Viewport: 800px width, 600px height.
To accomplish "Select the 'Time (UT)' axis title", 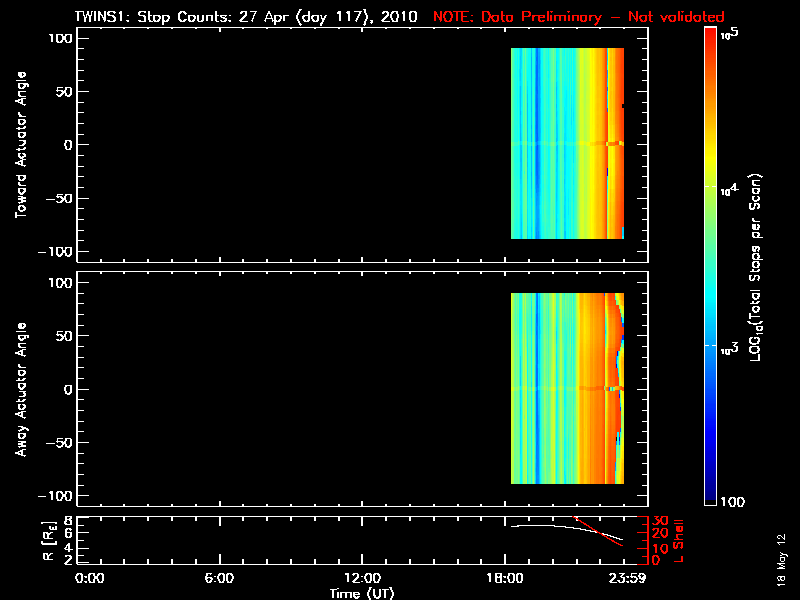I will click(x=362, y=593).
